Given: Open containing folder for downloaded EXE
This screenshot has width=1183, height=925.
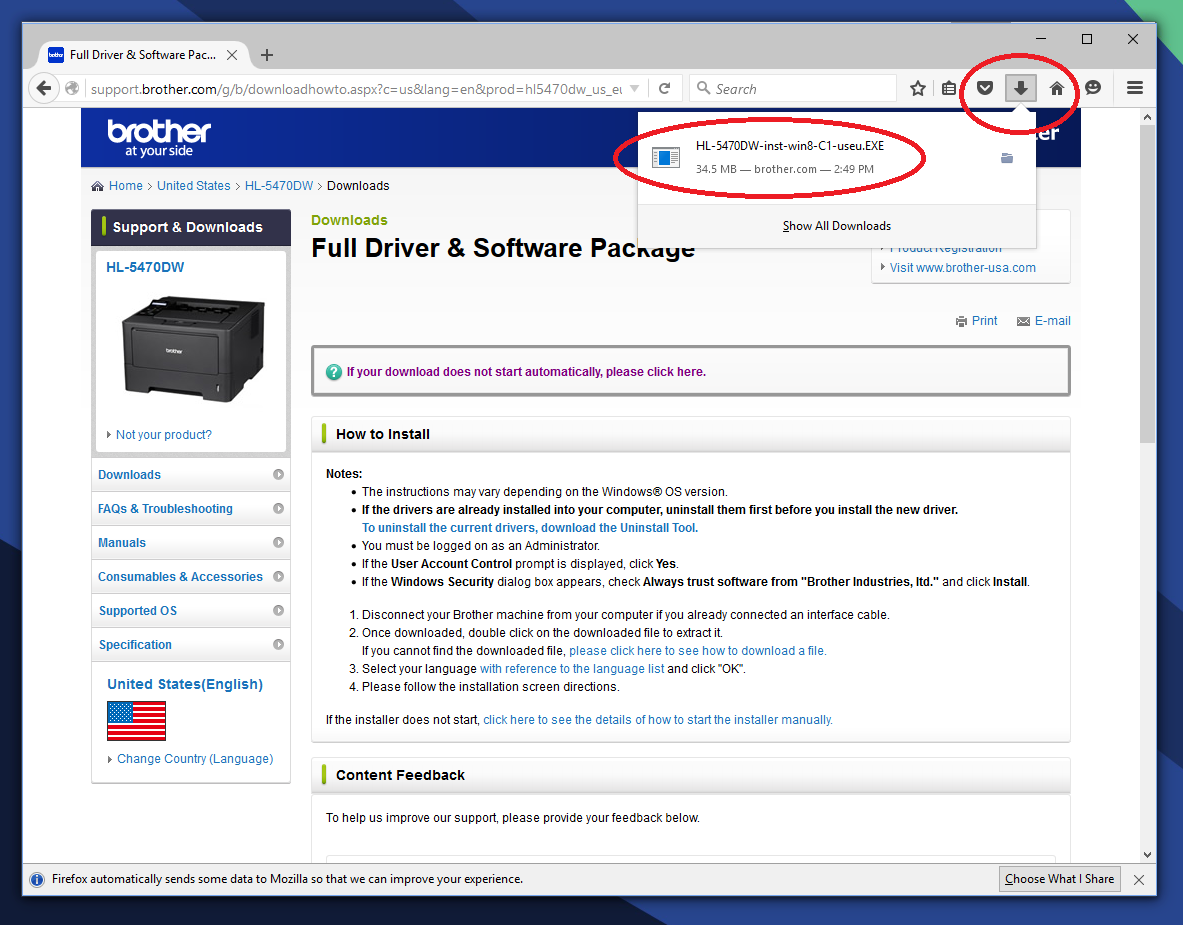Looking at the screenshot, I should click(1006, 158).
